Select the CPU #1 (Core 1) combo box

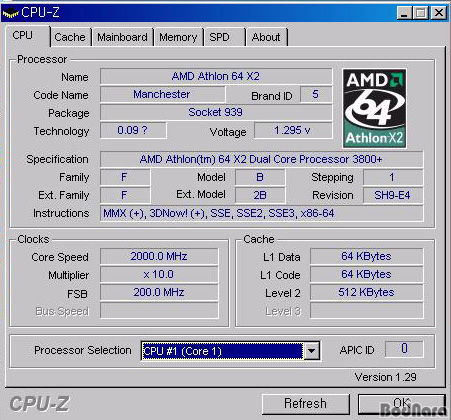pos(230,351)
